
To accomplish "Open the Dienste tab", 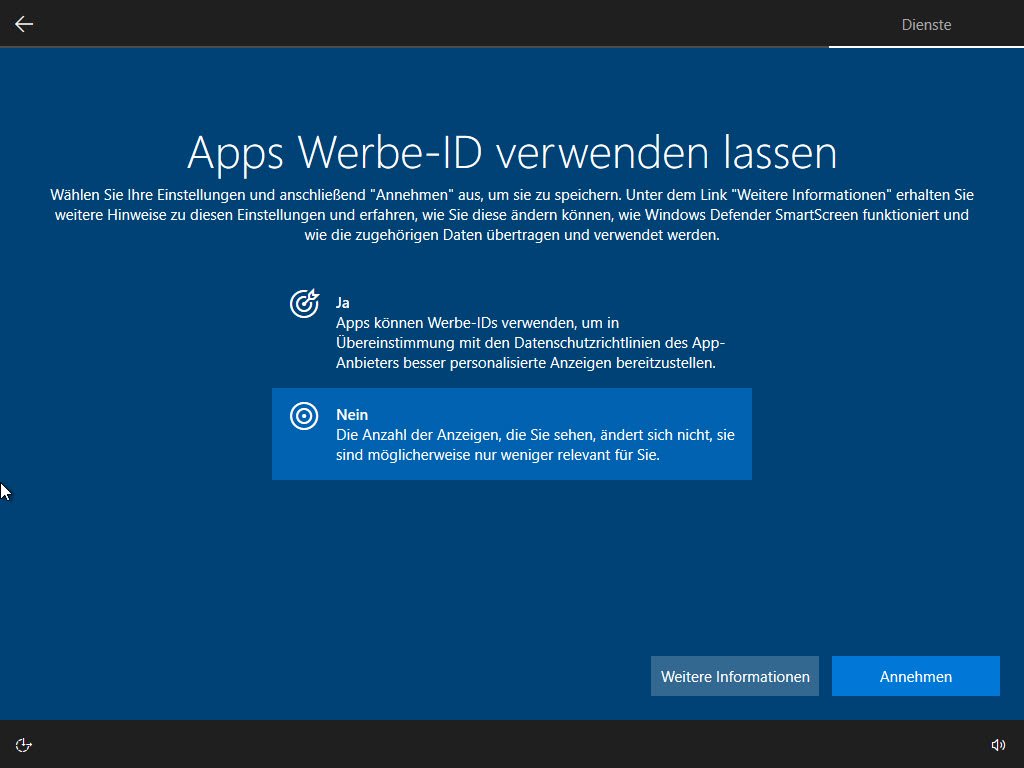I will pyautogui.click(x=926, y=25).
